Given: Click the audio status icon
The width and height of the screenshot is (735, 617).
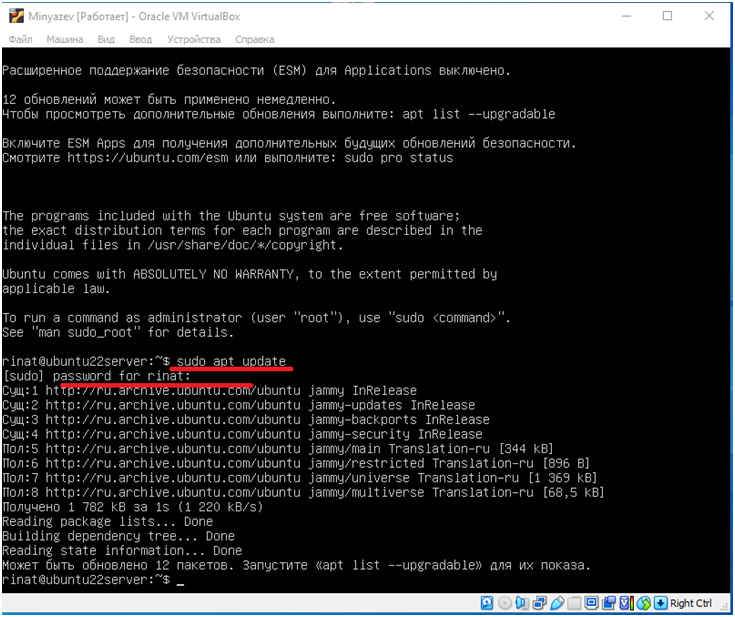Looking at the screenshot, I should point(522,603).
